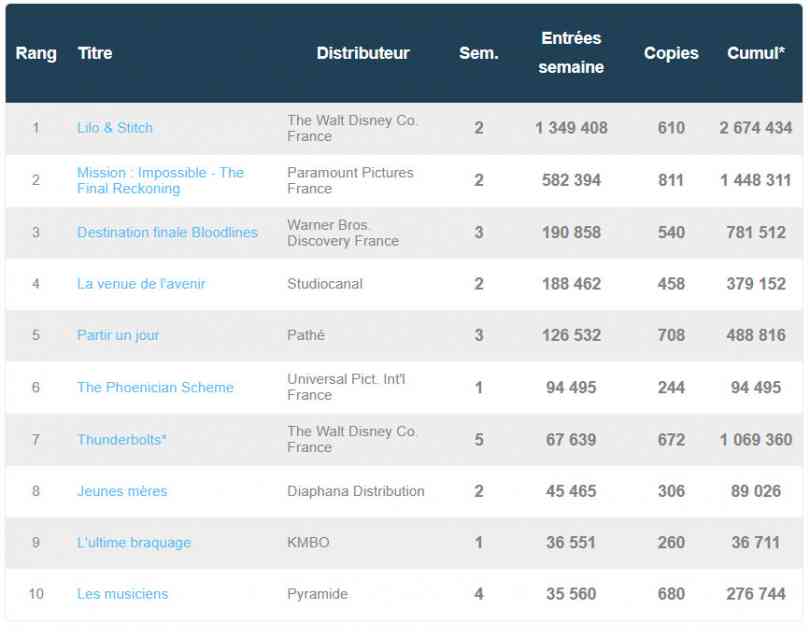
Task: Select copies value 610
Action: pyautogui.click(x=671, y=128)
